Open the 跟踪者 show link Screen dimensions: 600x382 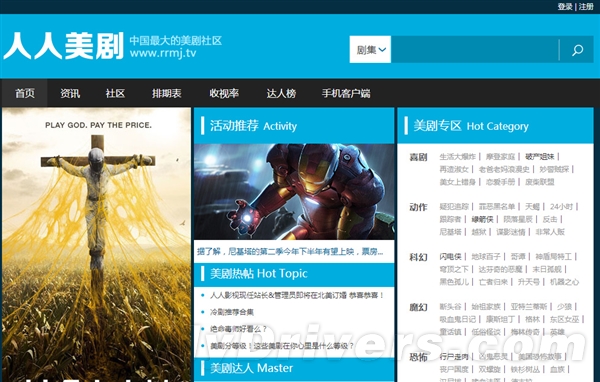450,219
